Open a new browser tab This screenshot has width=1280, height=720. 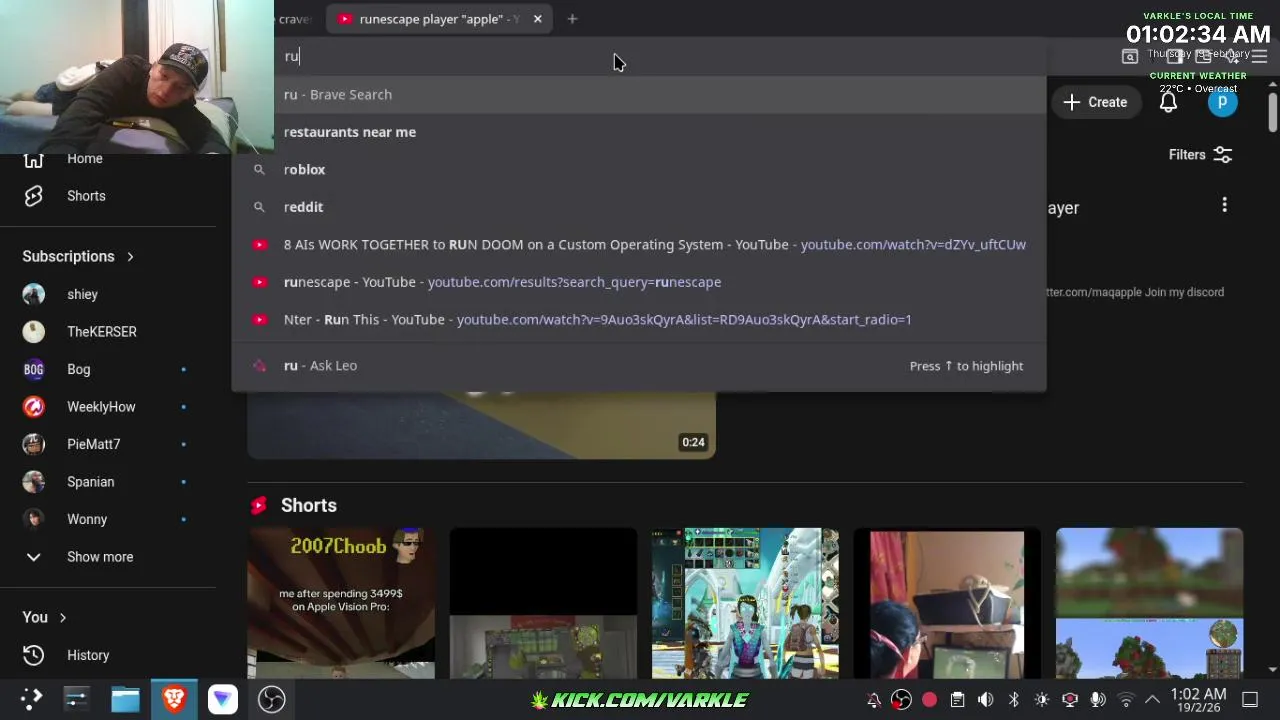572,19
